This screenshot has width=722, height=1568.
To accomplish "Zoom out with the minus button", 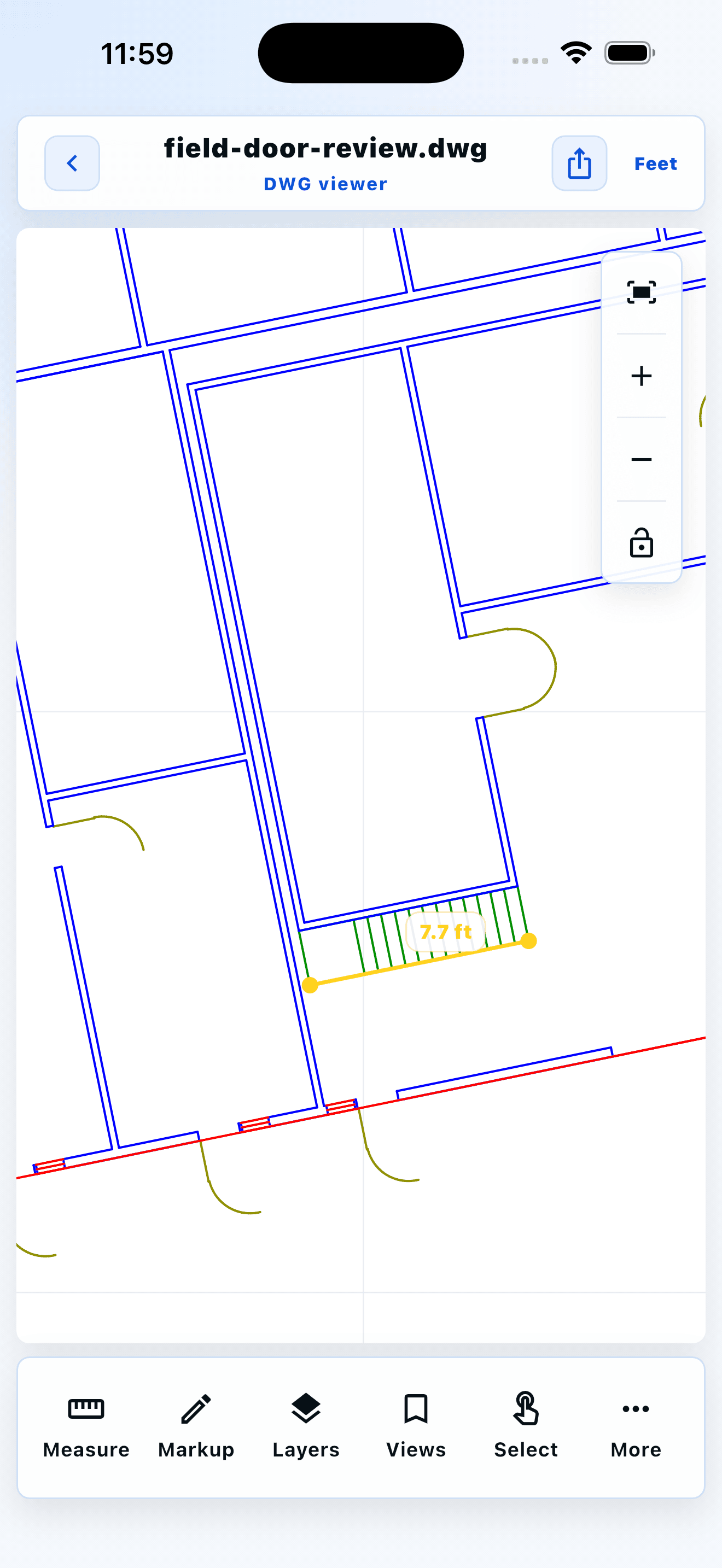I will 641,460.
